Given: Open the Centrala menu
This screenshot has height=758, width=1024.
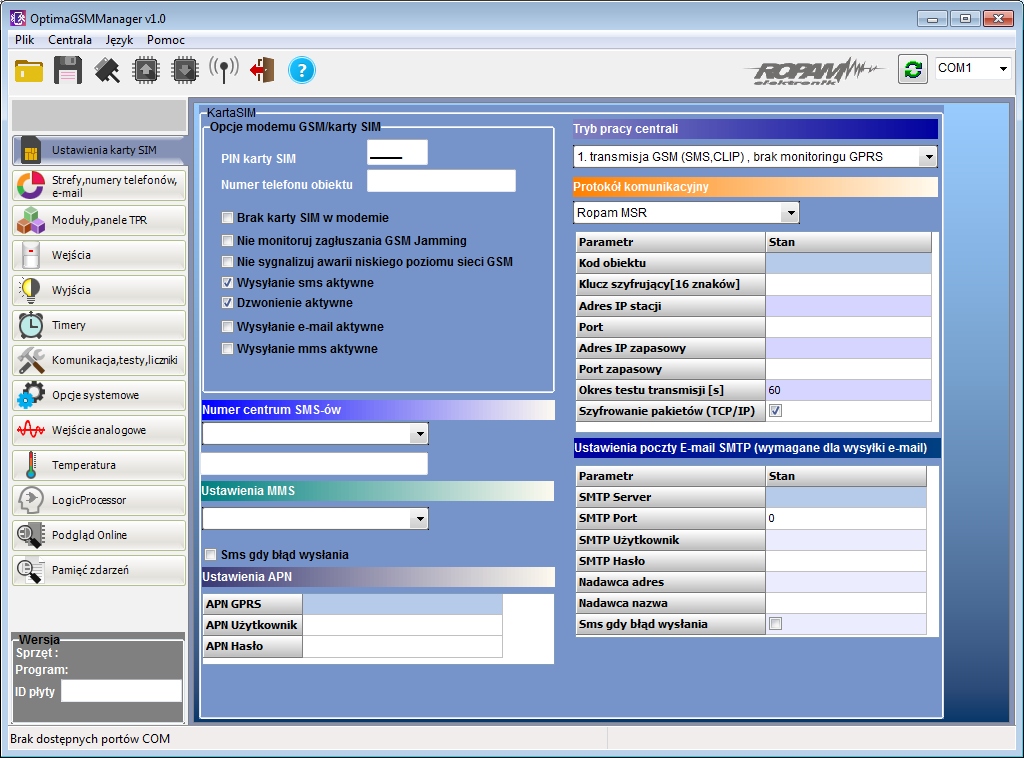Looking at the screenshot, I should pos(70,40).
